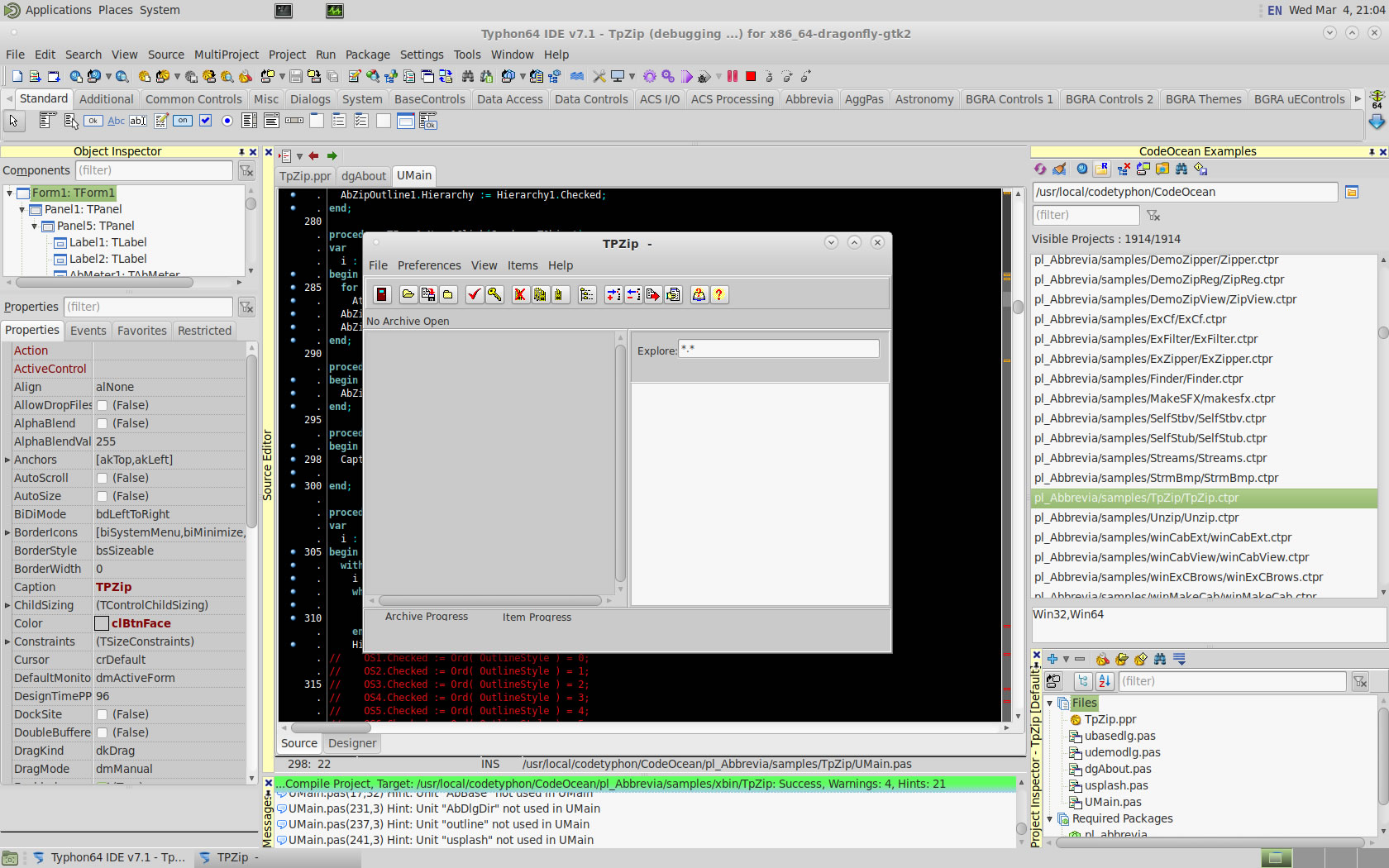Open the Applications menu in system bar
Screen dimensions: 1389x868
[58, 10]
